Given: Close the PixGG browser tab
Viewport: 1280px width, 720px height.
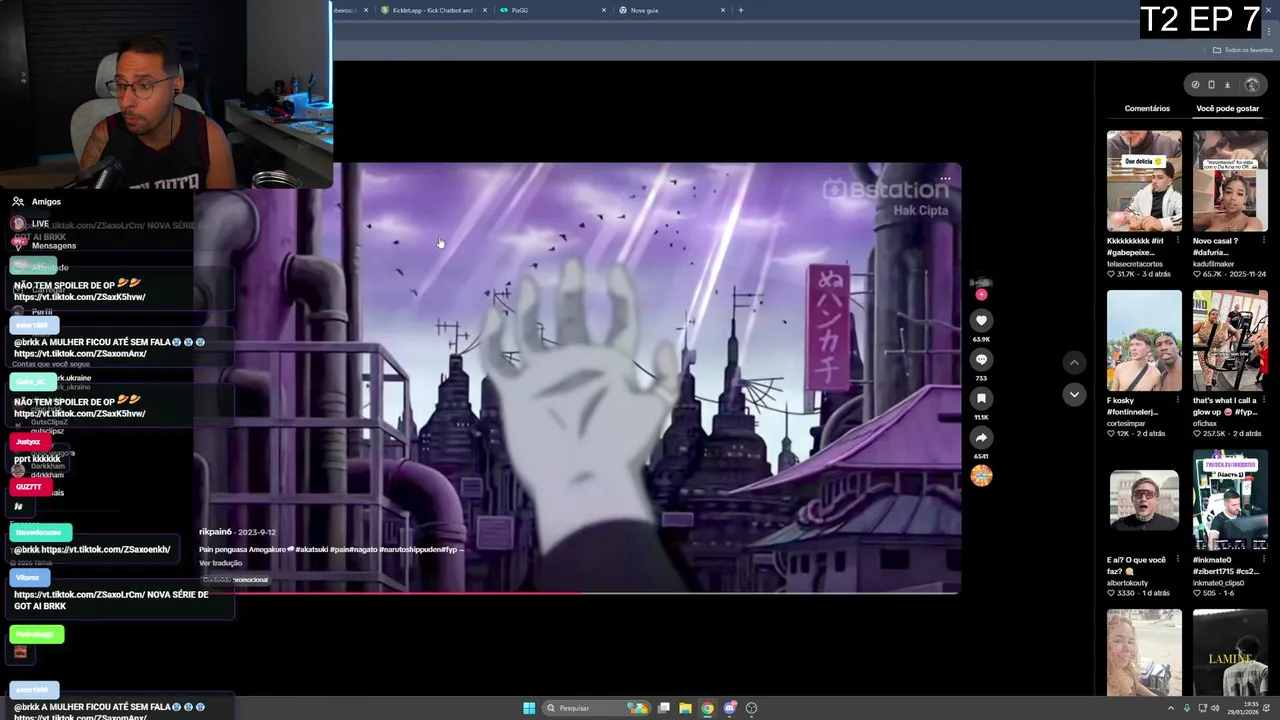Looking at the screenshot, I should [x=604, y=10].
